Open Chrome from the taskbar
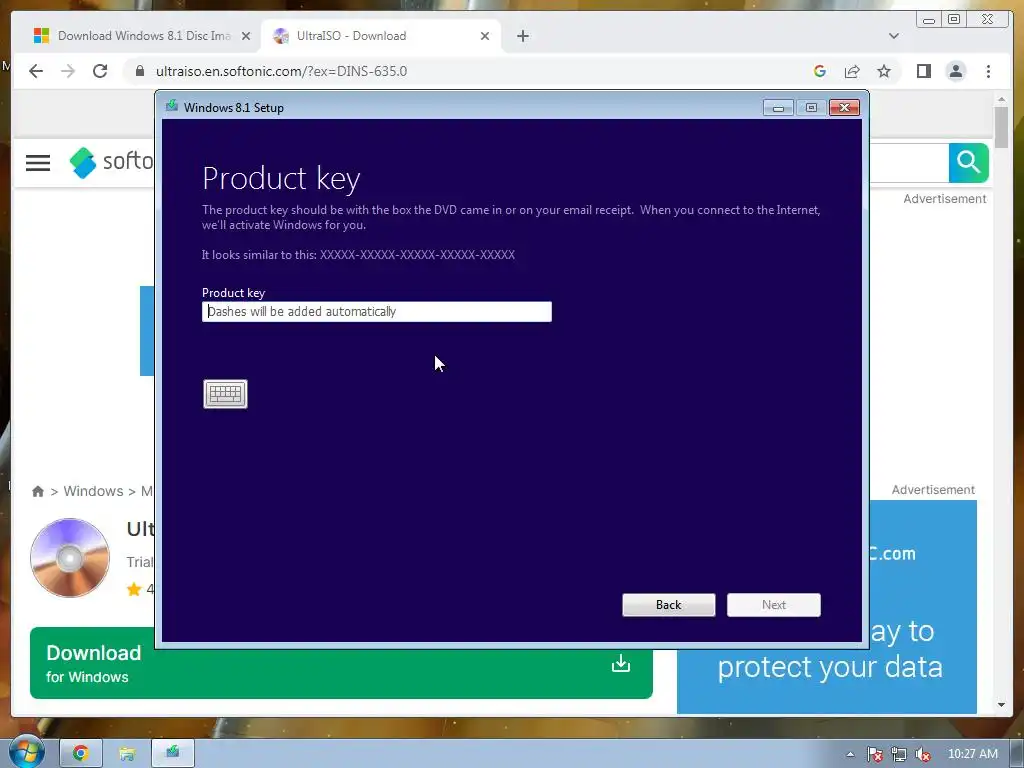Viewport: 1024px width, 768px height. pyautogui.click(x=80, y=753)
